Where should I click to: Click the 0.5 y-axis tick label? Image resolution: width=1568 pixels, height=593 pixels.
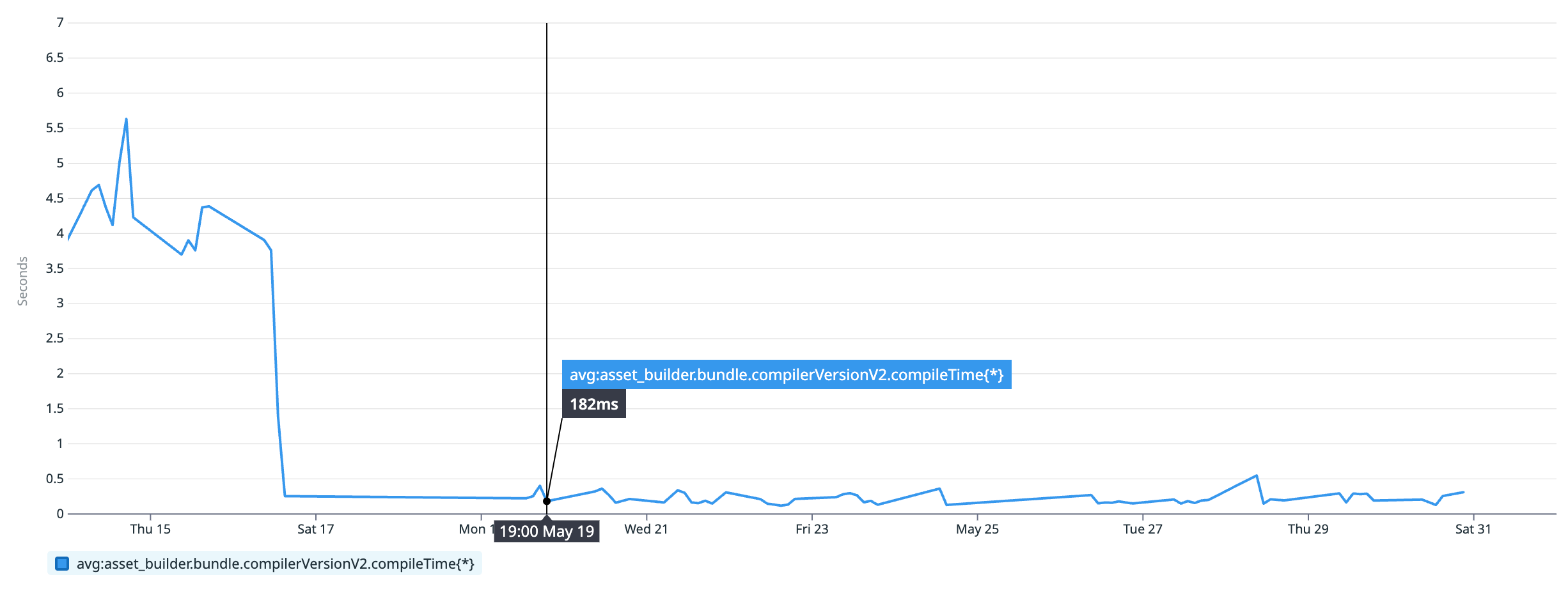[x=55, y=479]
